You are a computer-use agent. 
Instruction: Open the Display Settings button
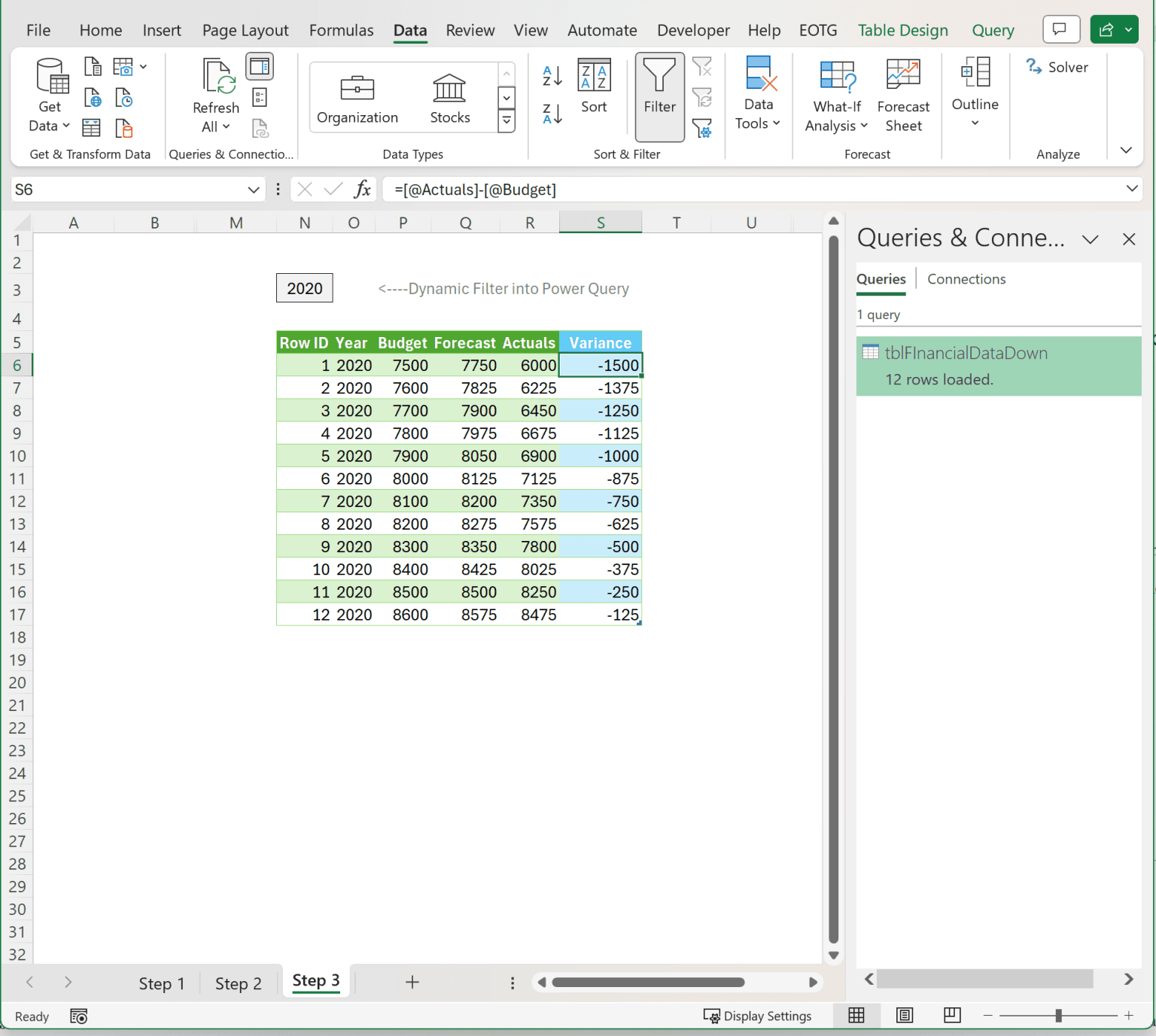pyautogui.click(x=757, y=1016)
